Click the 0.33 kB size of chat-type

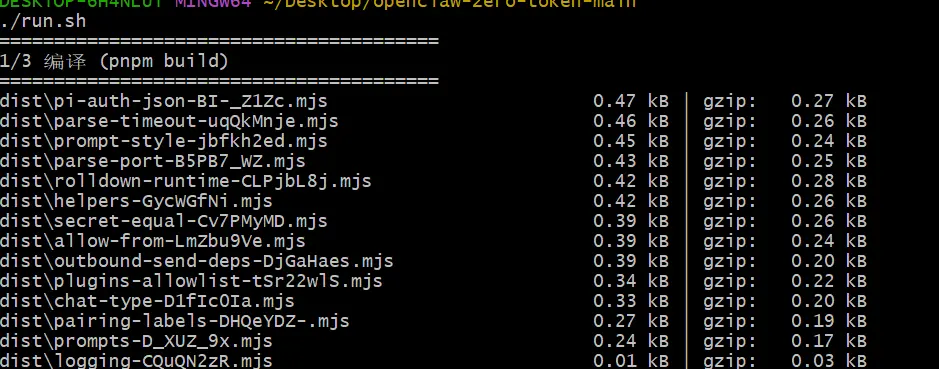click(631, 301)
